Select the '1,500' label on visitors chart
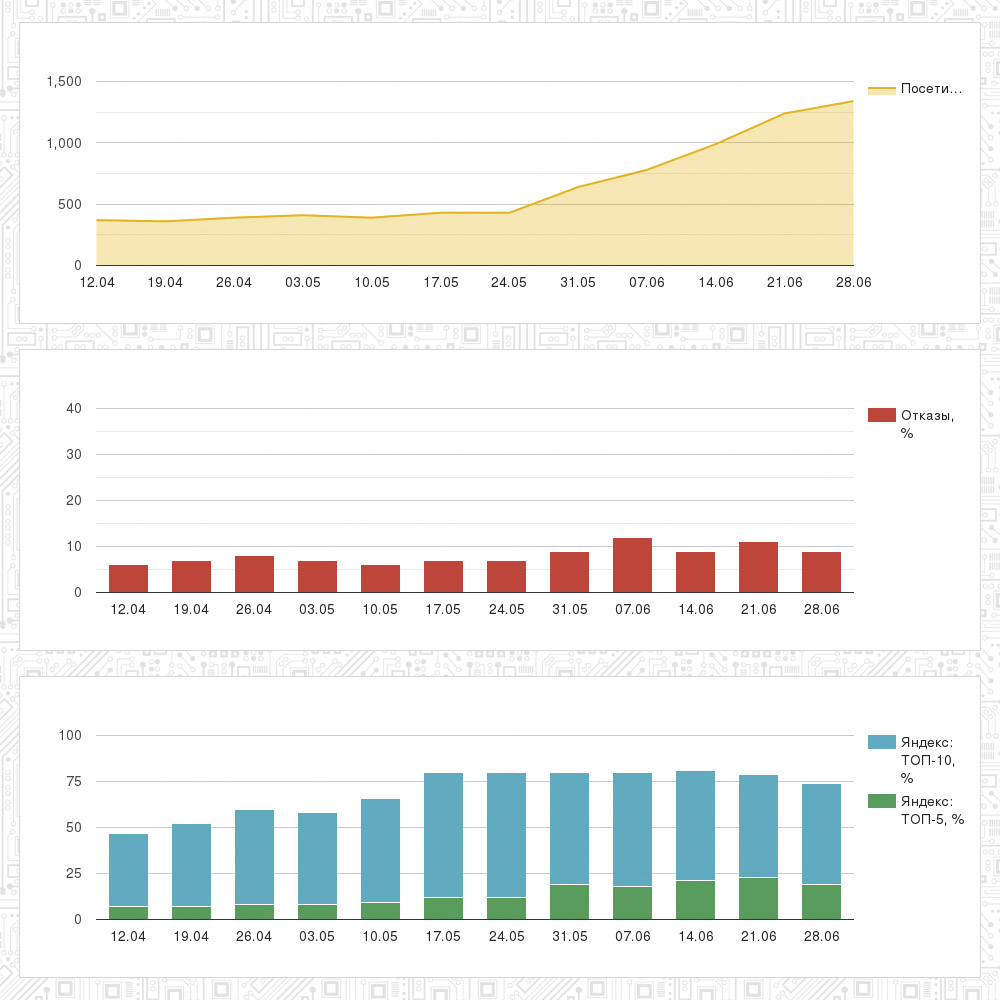Screen dimensions: 1000x1000 (x=64, y=82)
